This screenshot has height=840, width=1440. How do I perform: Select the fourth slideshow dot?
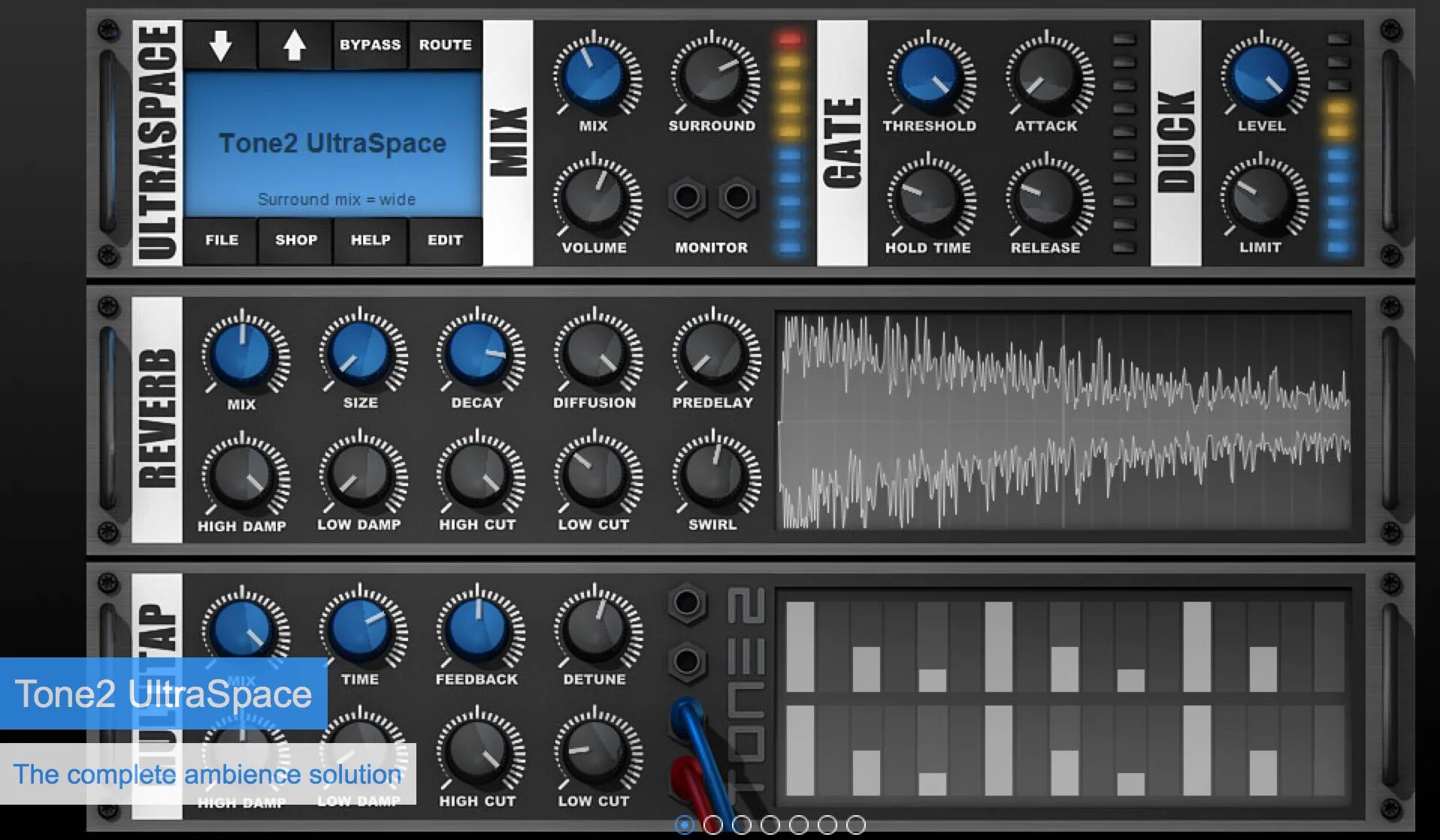770,825
